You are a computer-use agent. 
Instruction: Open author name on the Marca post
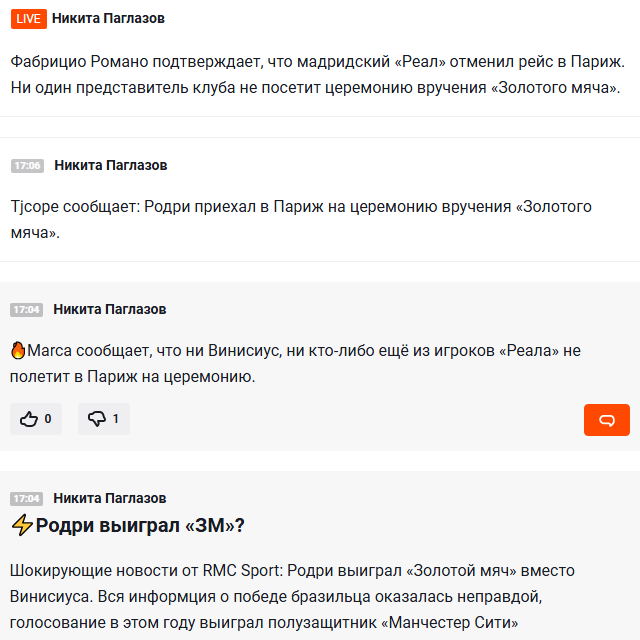(110, 309)
